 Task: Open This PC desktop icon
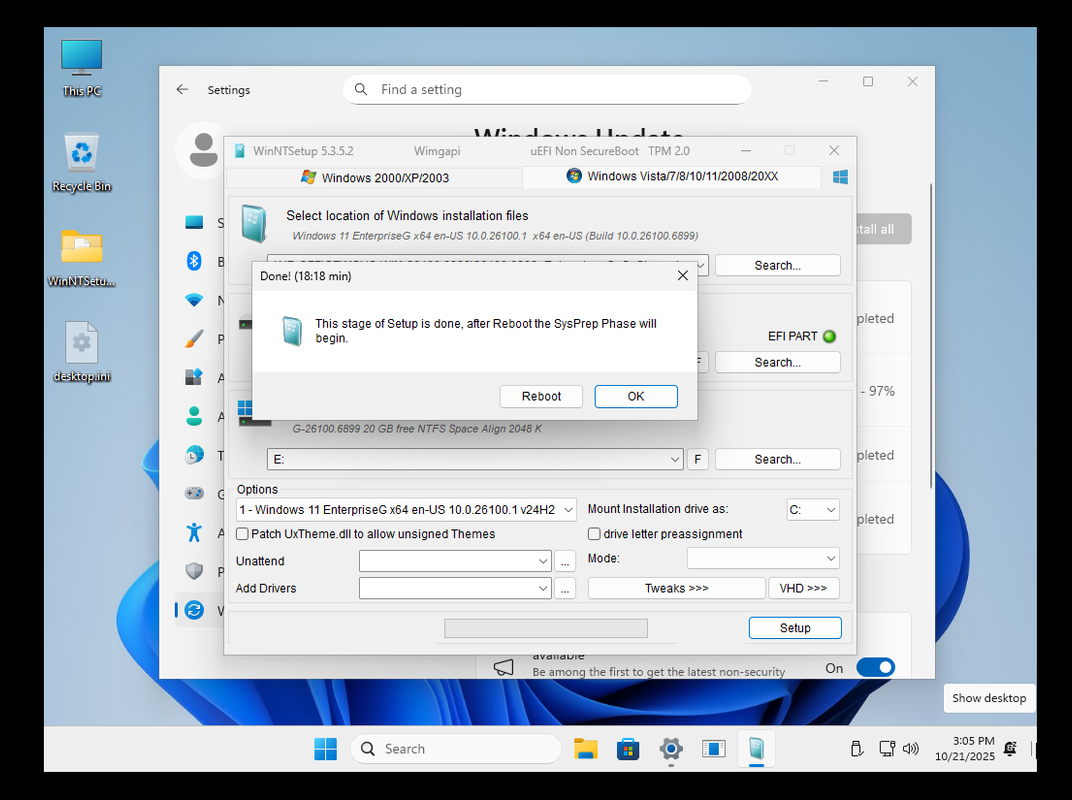(81, 67)
